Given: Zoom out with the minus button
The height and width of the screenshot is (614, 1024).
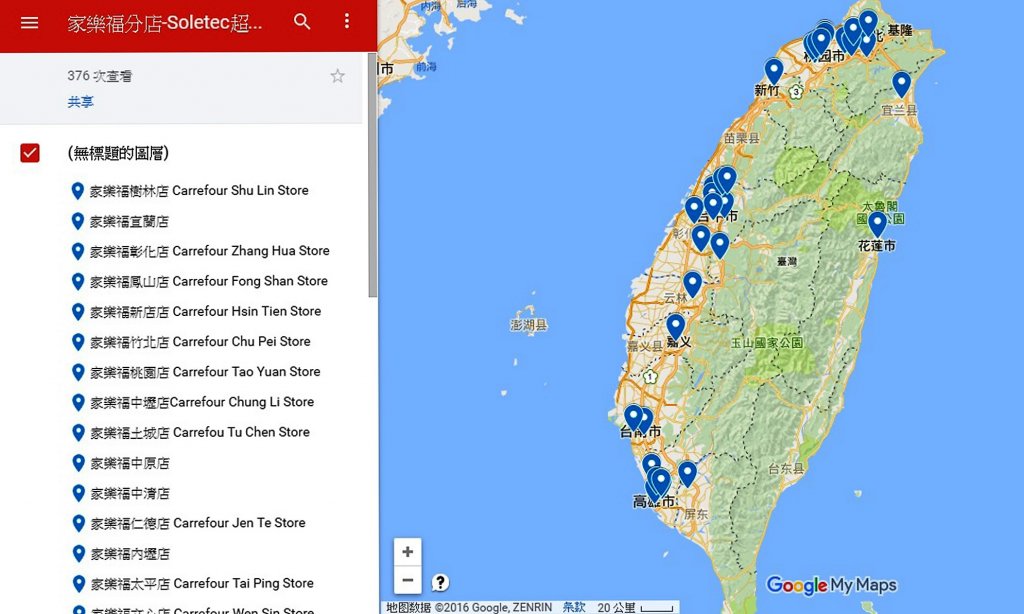Looking at the screenshot, I should click(x=408, y=579).
